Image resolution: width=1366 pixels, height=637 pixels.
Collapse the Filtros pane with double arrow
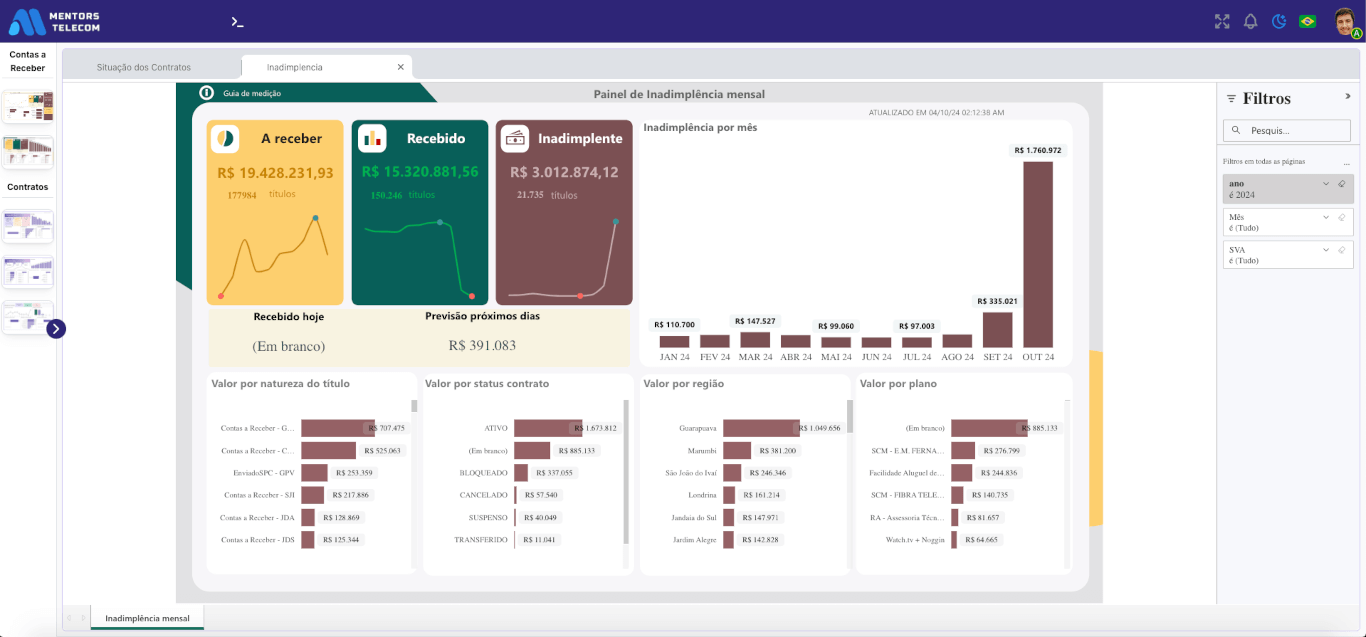(1348, 97)
